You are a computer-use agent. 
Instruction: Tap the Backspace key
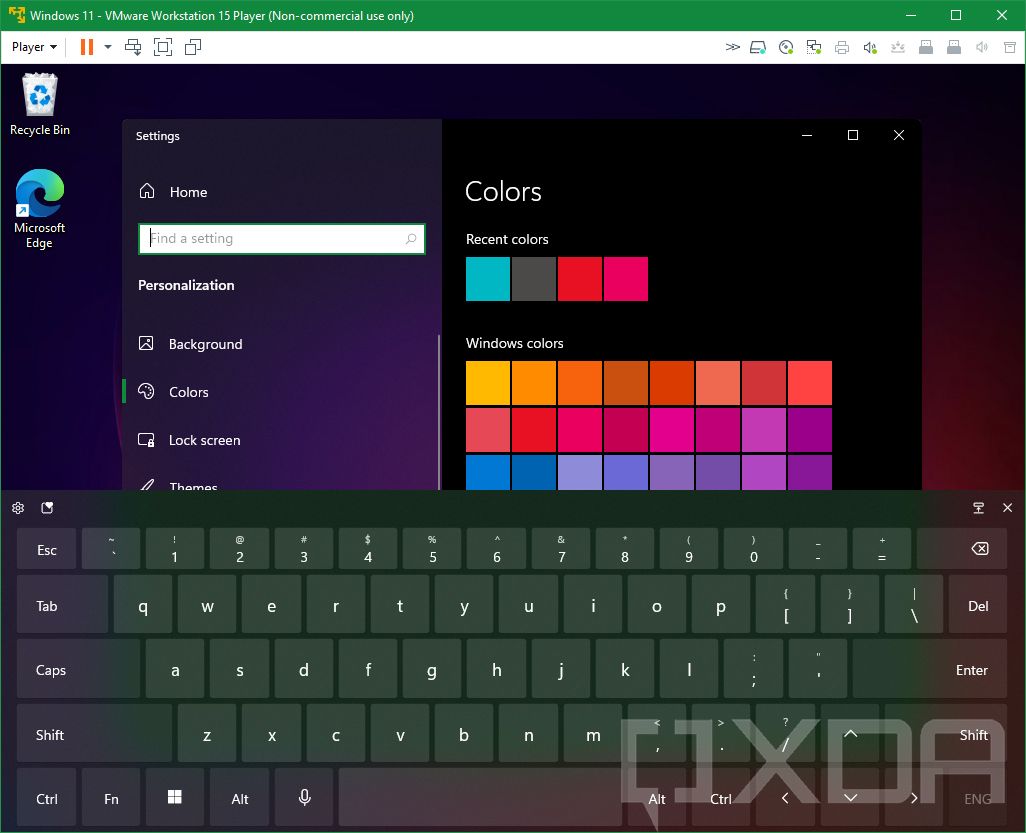(x=962, y=549)
